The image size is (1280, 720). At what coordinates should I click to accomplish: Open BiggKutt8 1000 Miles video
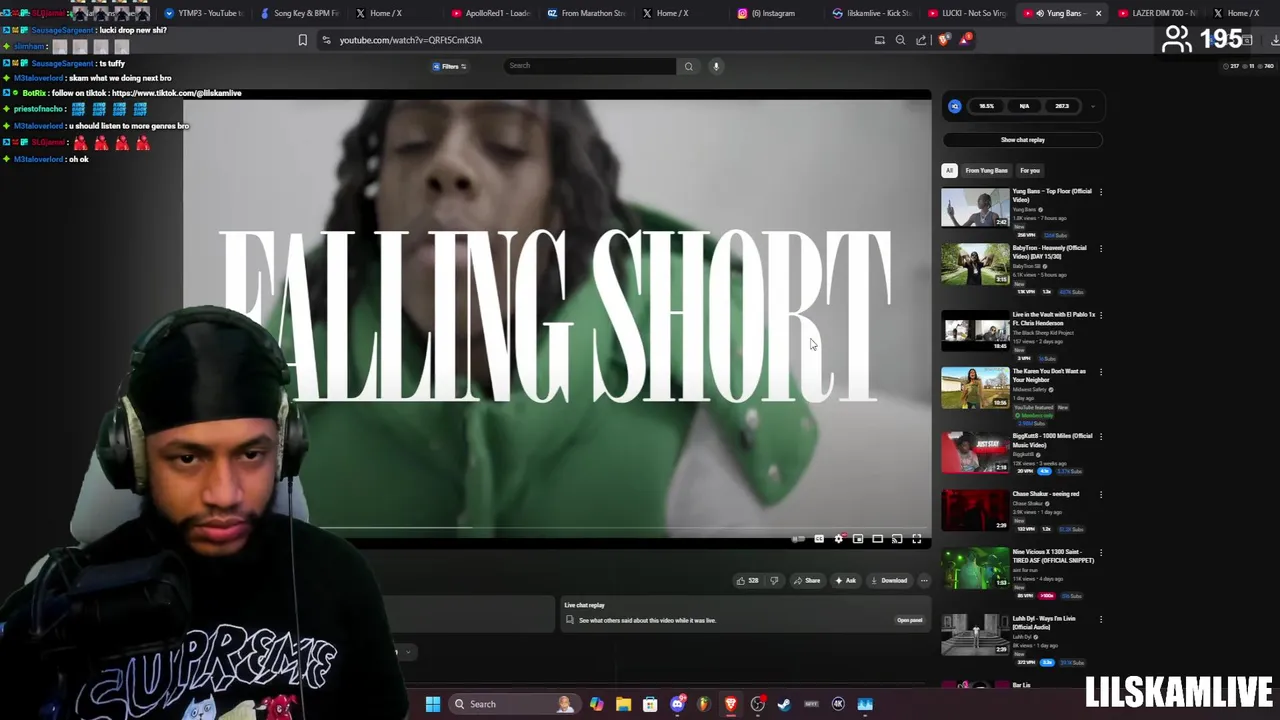pos(975,452)
